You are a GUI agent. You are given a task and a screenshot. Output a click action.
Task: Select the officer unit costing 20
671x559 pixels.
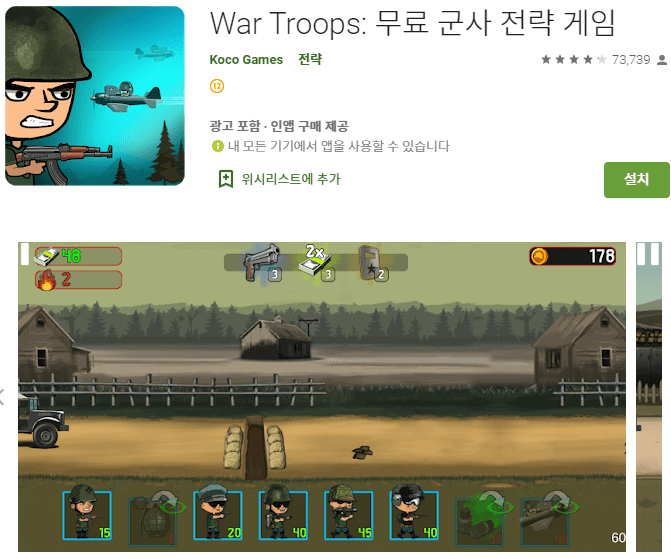point(218,515)
